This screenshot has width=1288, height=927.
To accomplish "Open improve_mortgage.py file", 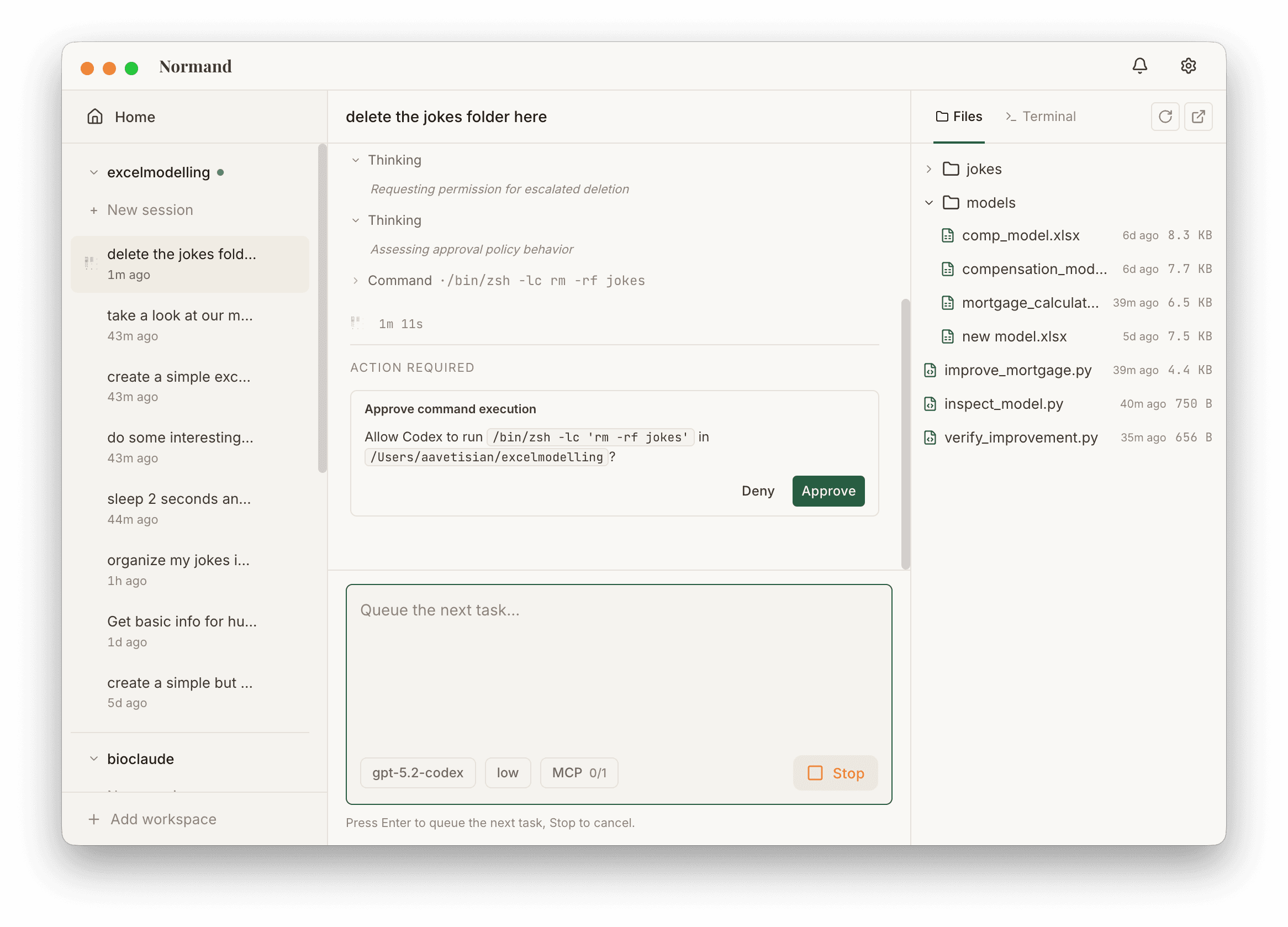I will point(1017,370).
